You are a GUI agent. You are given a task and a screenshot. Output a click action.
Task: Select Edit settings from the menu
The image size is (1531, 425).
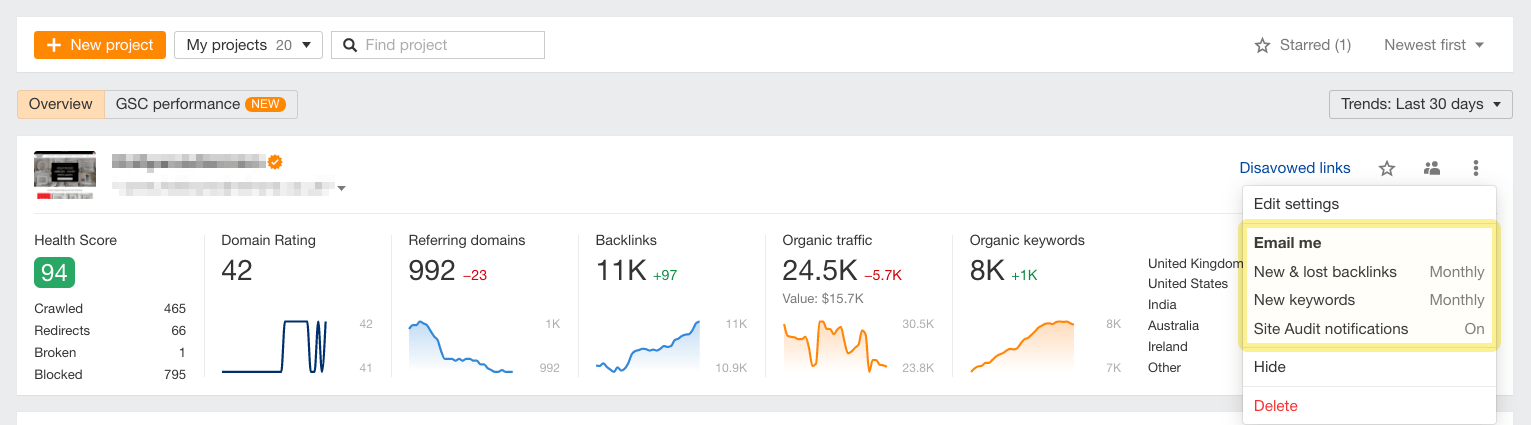tap(1296, 204)
